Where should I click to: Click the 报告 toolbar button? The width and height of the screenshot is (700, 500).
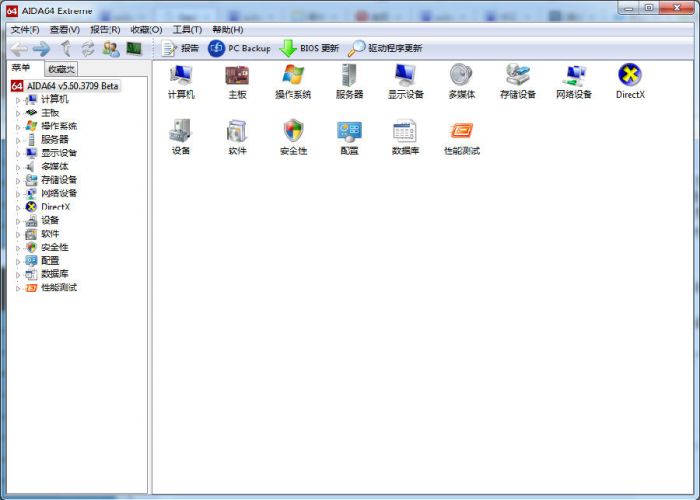[180, 48]
